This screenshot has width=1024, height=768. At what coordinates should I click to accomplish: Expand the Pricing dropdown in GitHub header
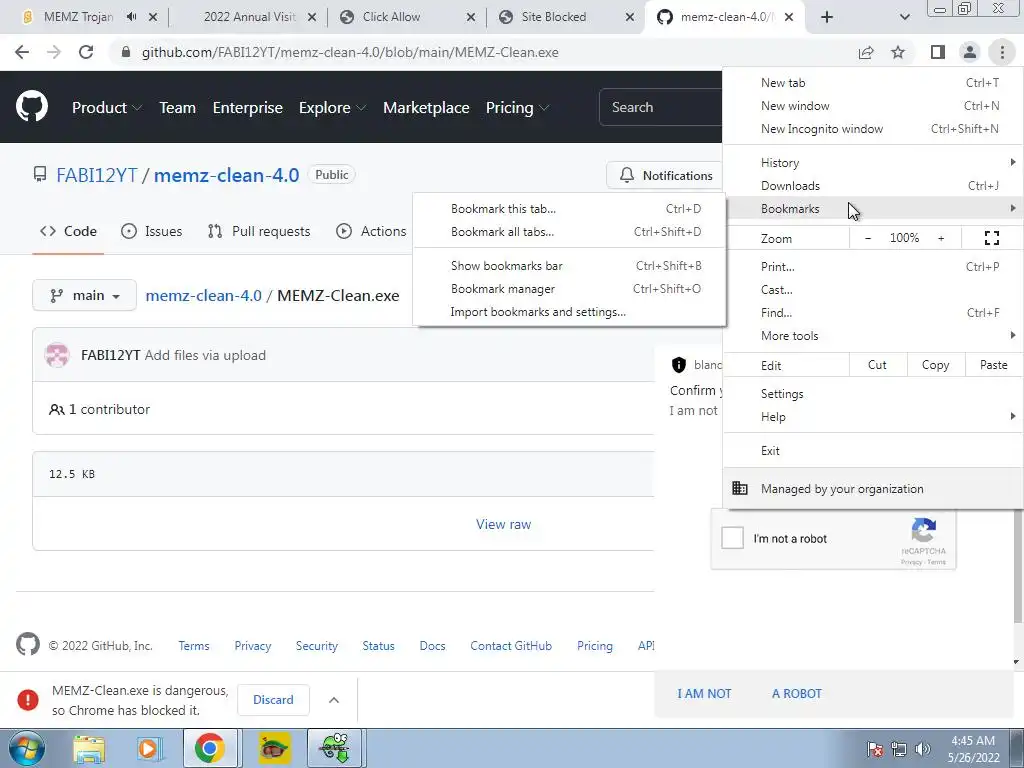coord(517,108)
